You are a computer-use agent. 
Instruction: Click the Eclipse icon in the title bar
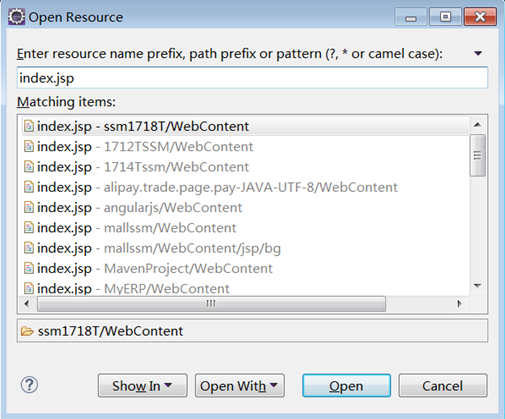click(16, 17)
